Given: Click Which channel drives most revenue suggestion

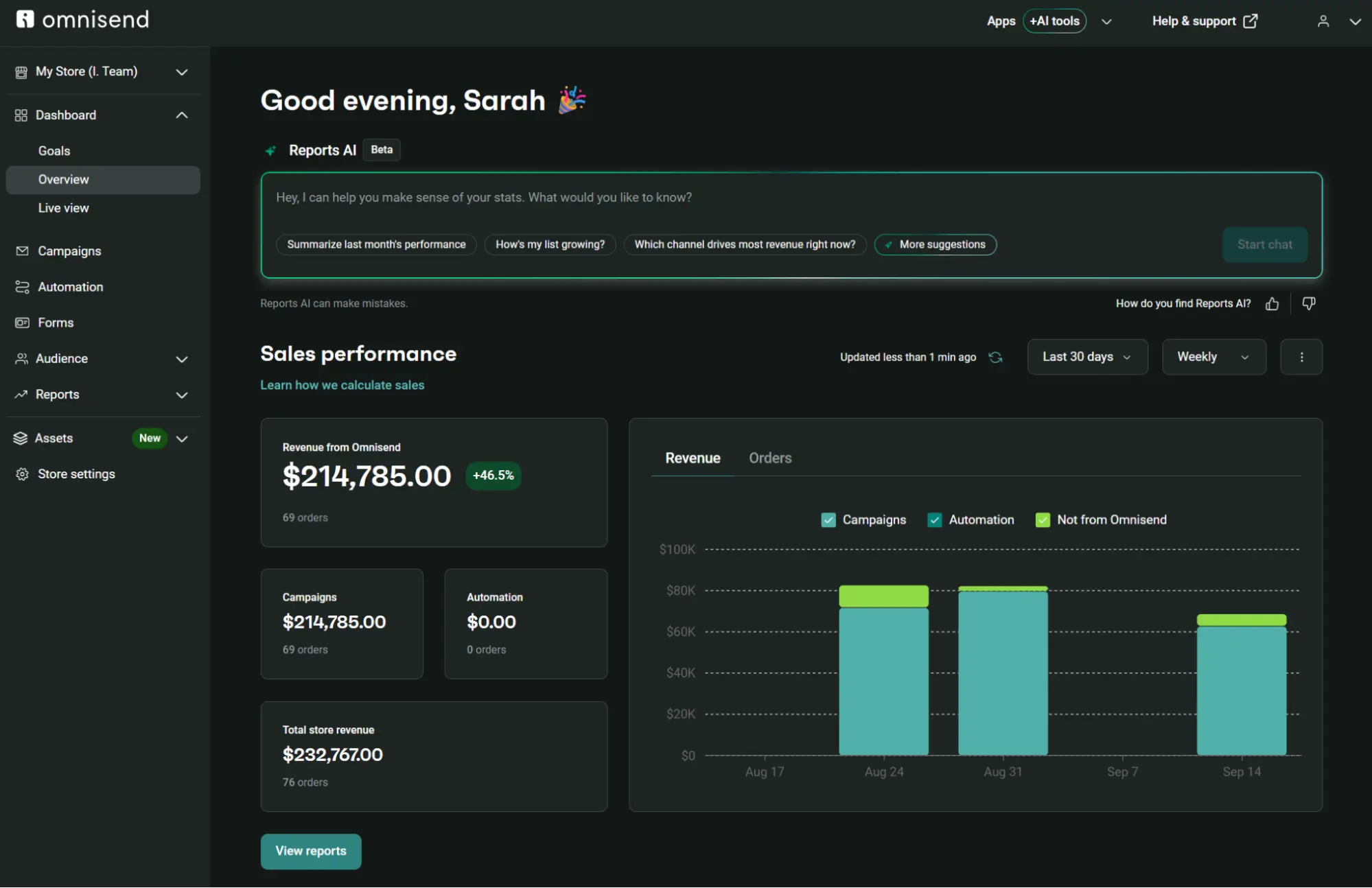Looking at the screenshot, I should pyautogui.click(x=745, y=244).
